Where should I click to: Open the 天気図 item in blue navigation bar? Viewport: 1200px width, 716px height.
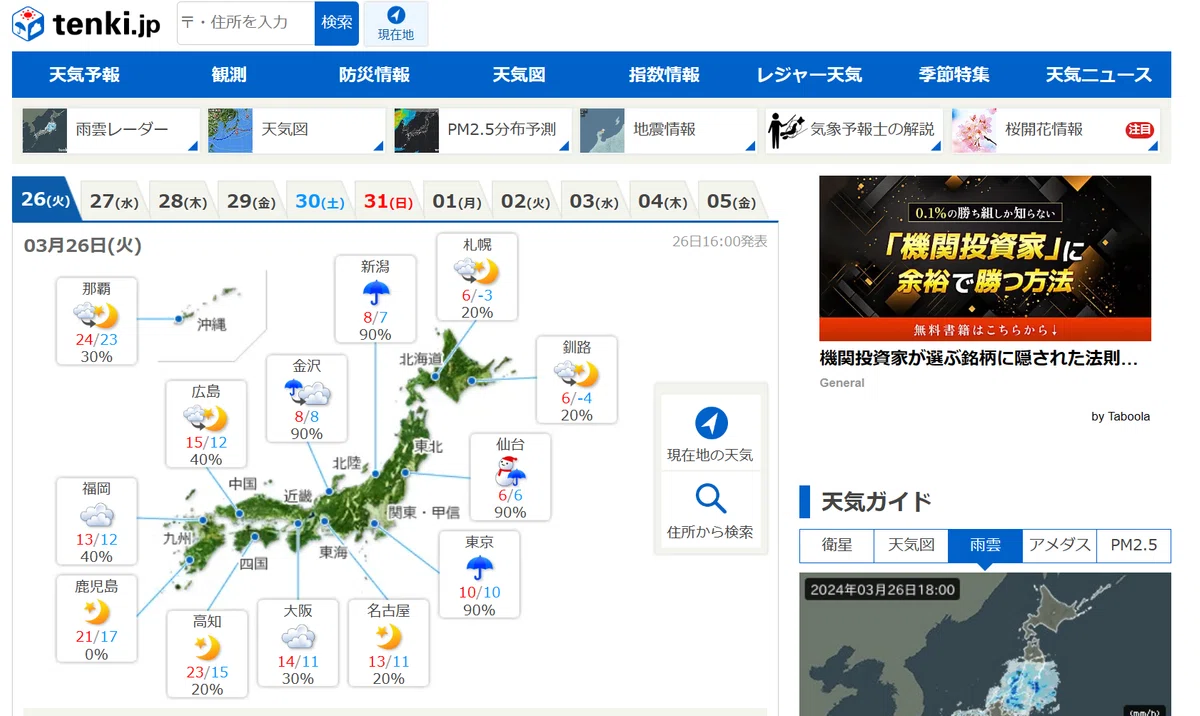pos(519,75)
